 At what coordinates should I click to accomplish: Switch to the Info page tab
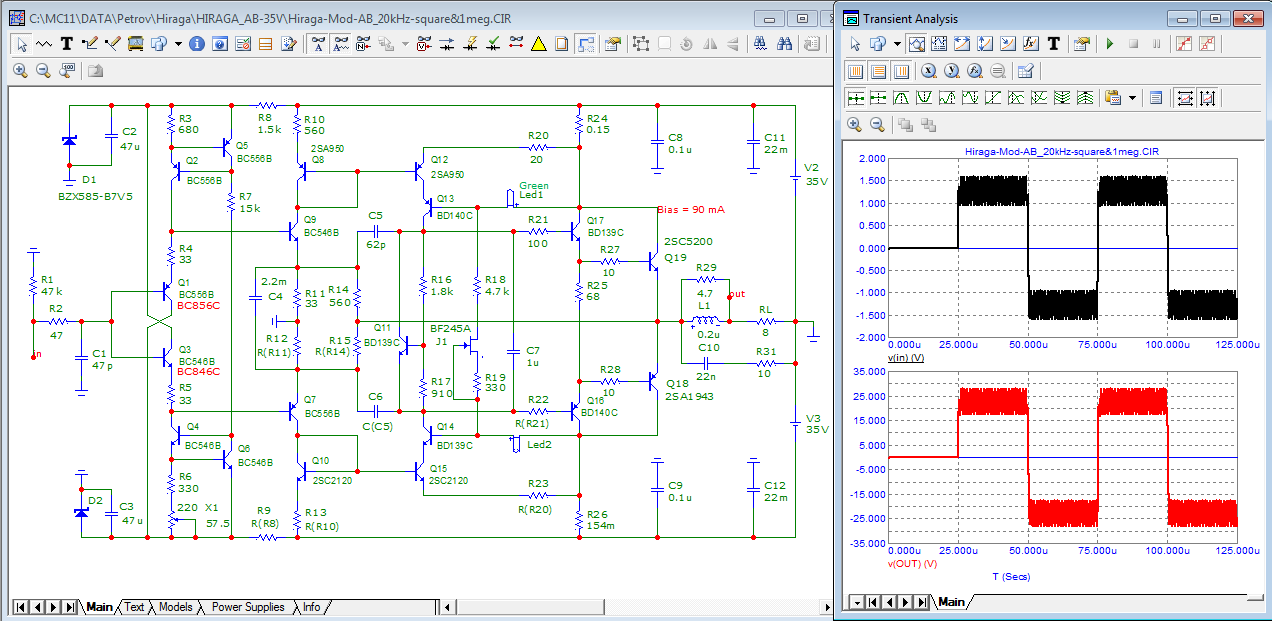tap(312, 607)
